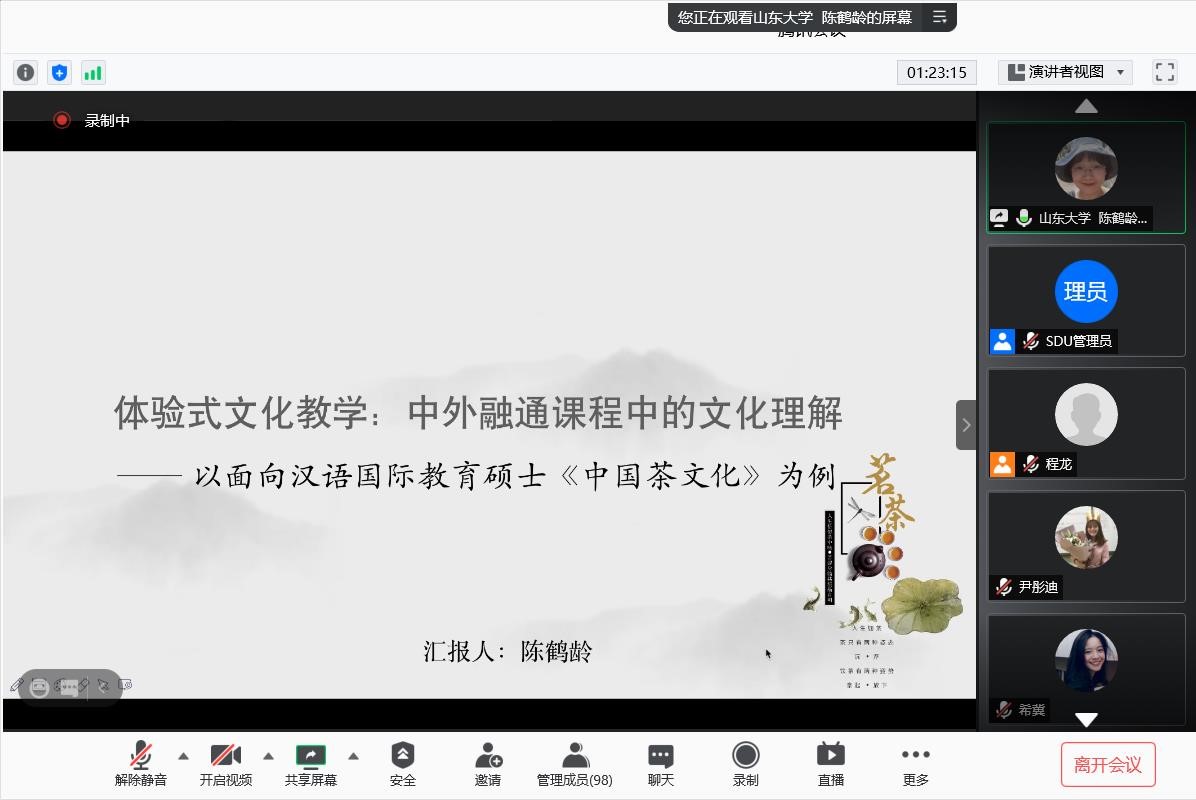Screen dimensions: 1196x800
Task: Open the 演讲者视图 view dropdown
Action: tap(1067, 72)
